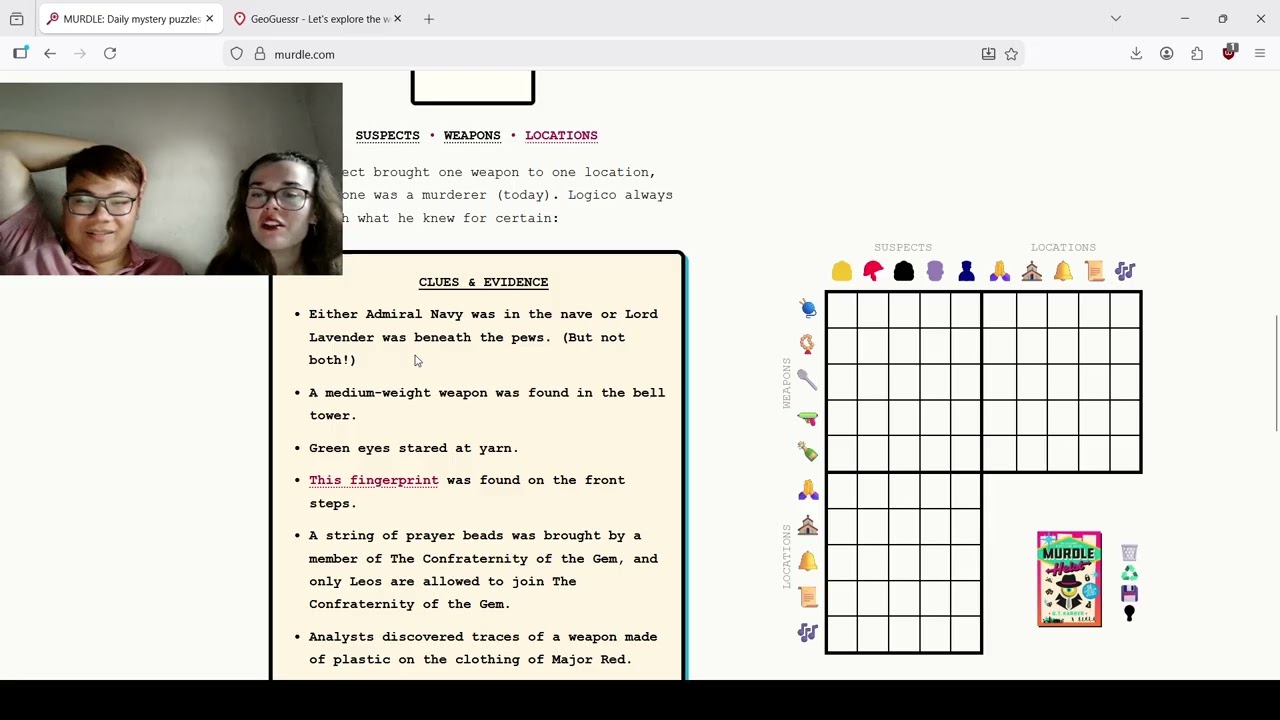This screenshot has width=1280, height=720.
Task: Click the champagne bottle weapon icon
Action: pos(808,453)
